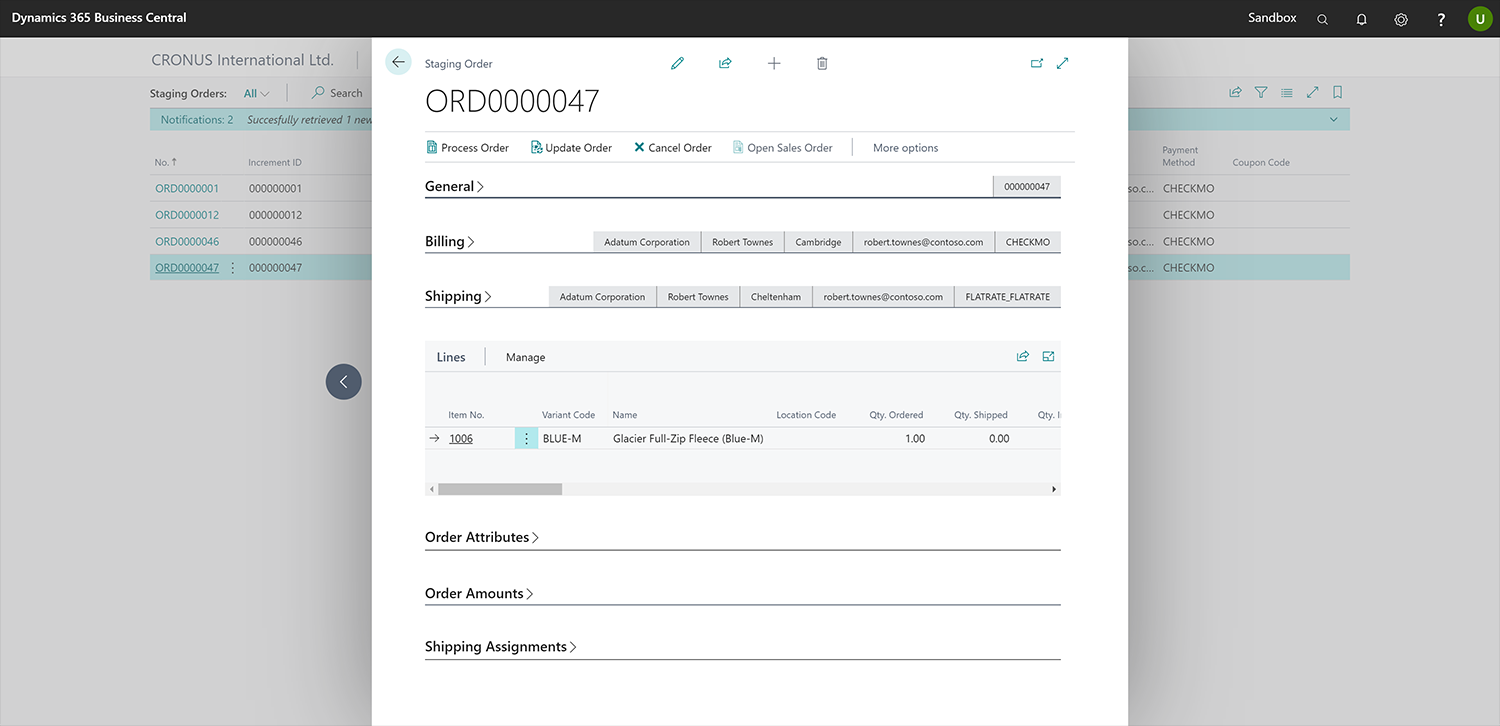Expand the Shipping section
1500x726 pixels.
459,296
